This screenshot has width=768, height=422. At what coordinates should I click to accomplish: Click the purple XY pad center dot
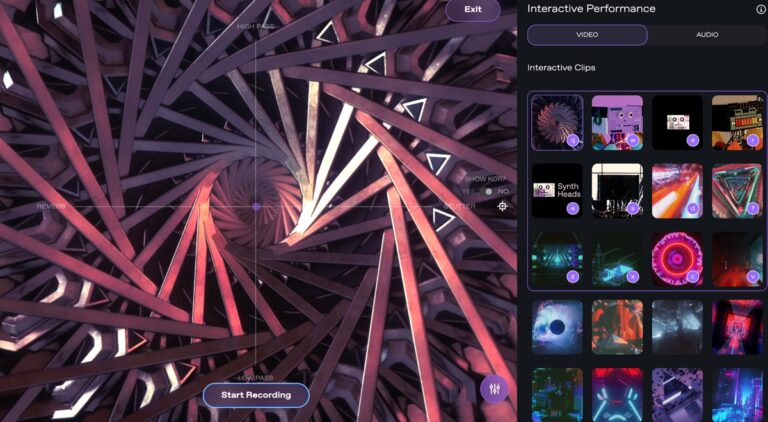(x=256, y=207)
